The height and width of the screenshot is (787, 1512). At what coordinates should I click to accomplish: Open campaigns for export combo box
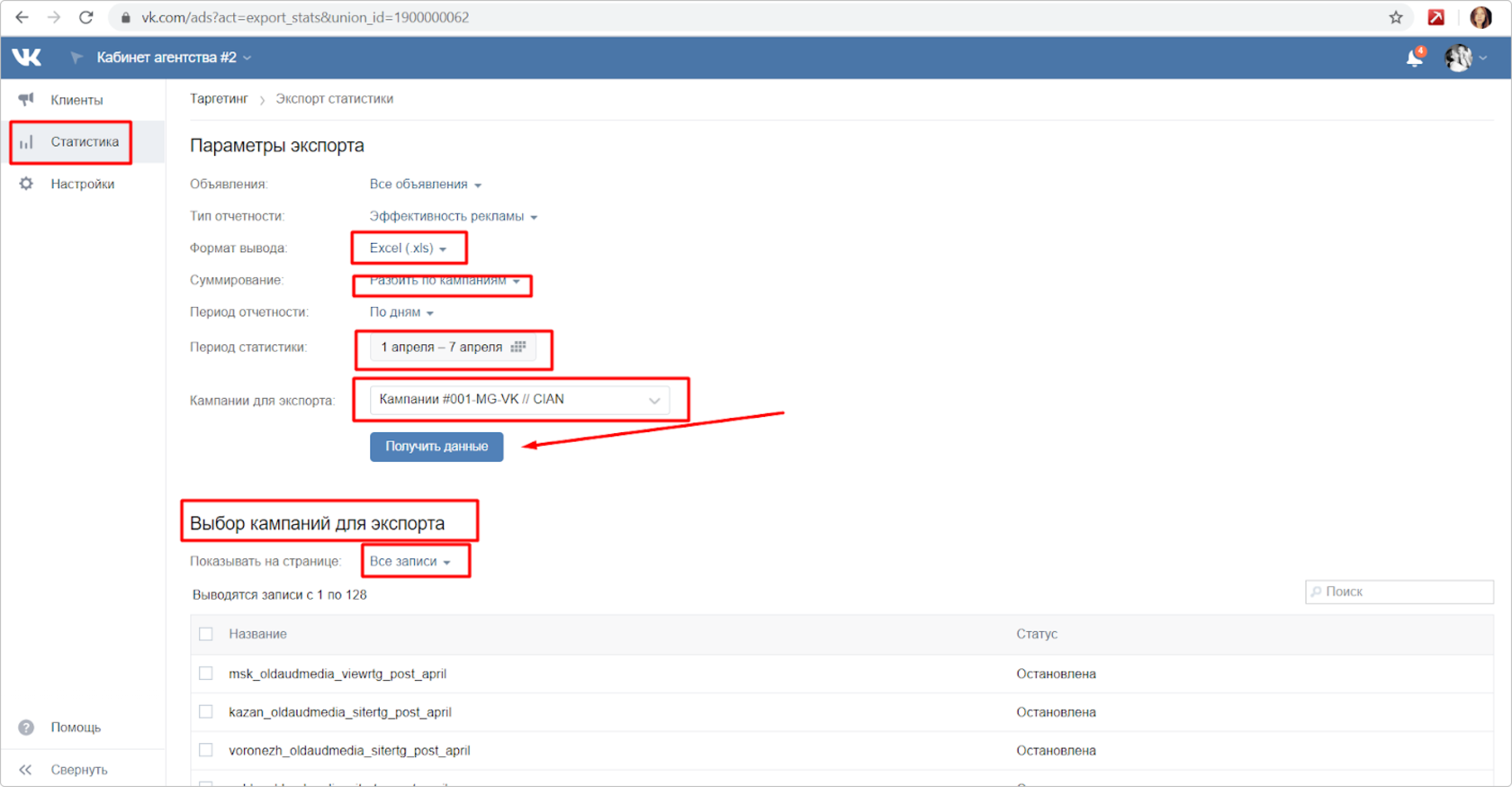(520, 400)
